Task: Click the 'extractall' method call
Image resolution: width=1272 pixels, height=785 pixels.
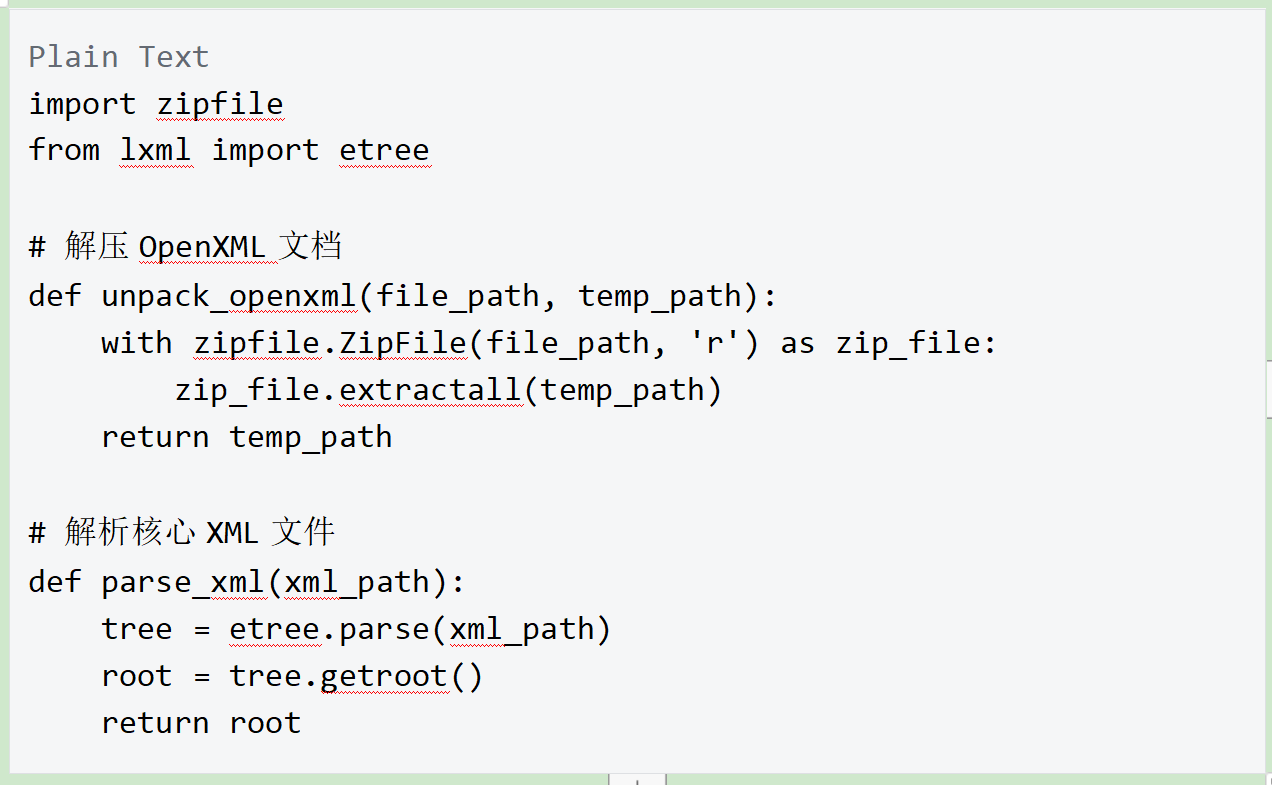Action: (x=430, y=390)
